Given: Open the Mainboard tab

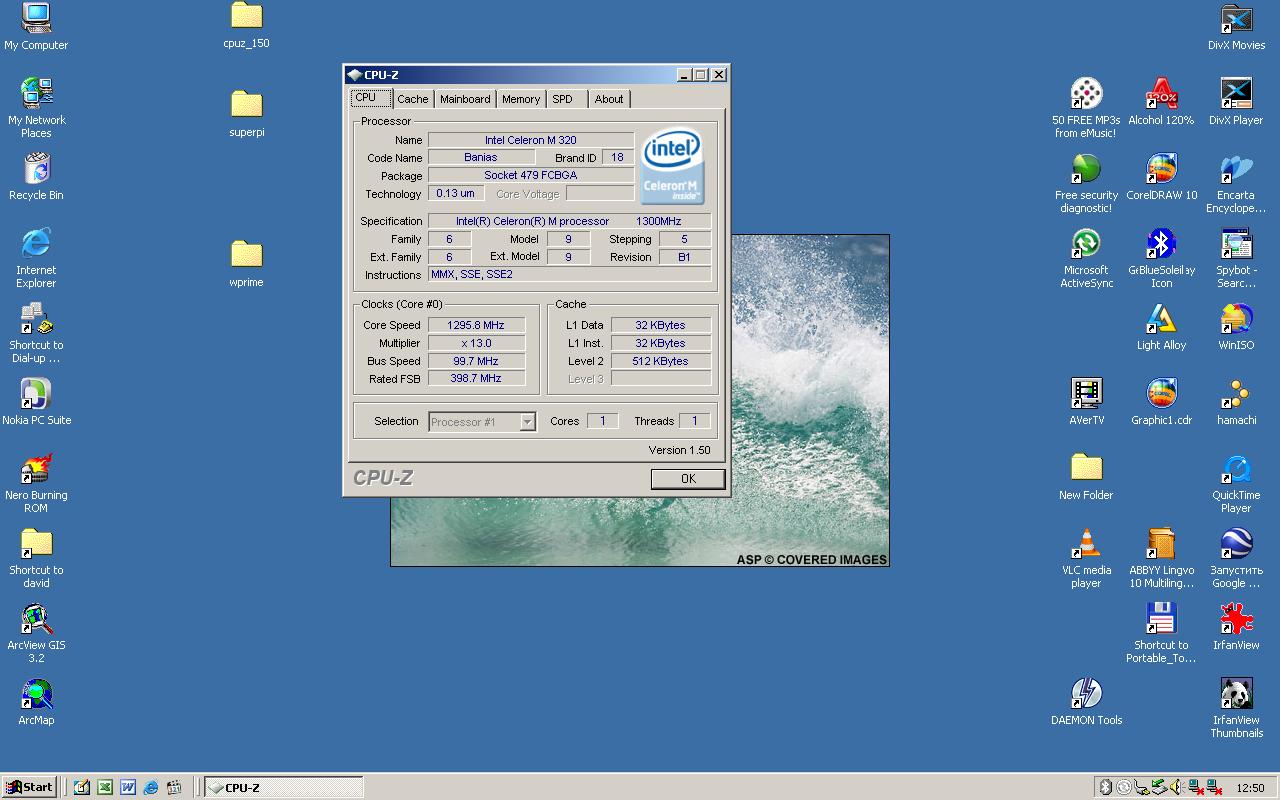Looking at the screenshot, I should [465, 99].
